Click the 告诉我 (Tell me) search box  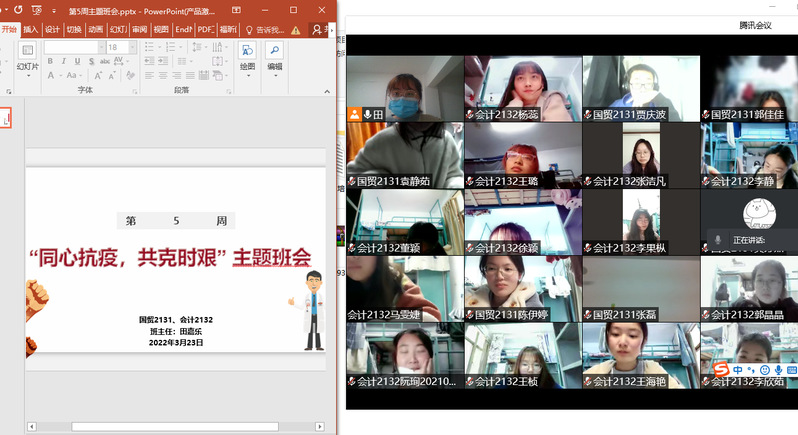(264, 30)
